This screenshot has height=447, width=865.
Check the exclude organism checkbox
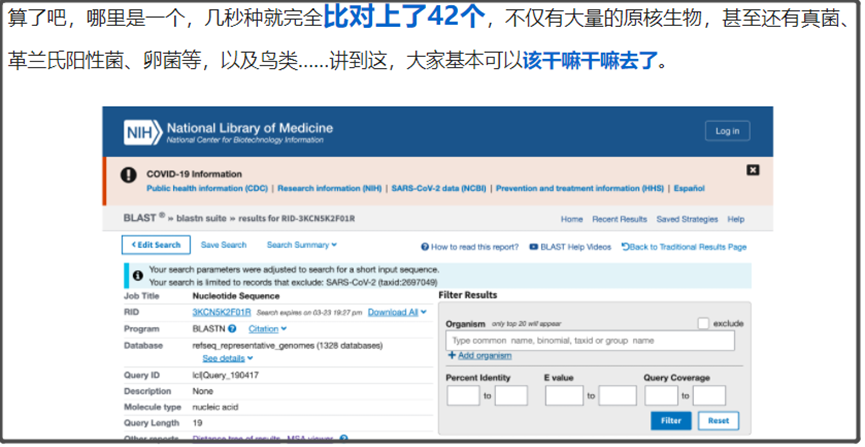point(703,323)
